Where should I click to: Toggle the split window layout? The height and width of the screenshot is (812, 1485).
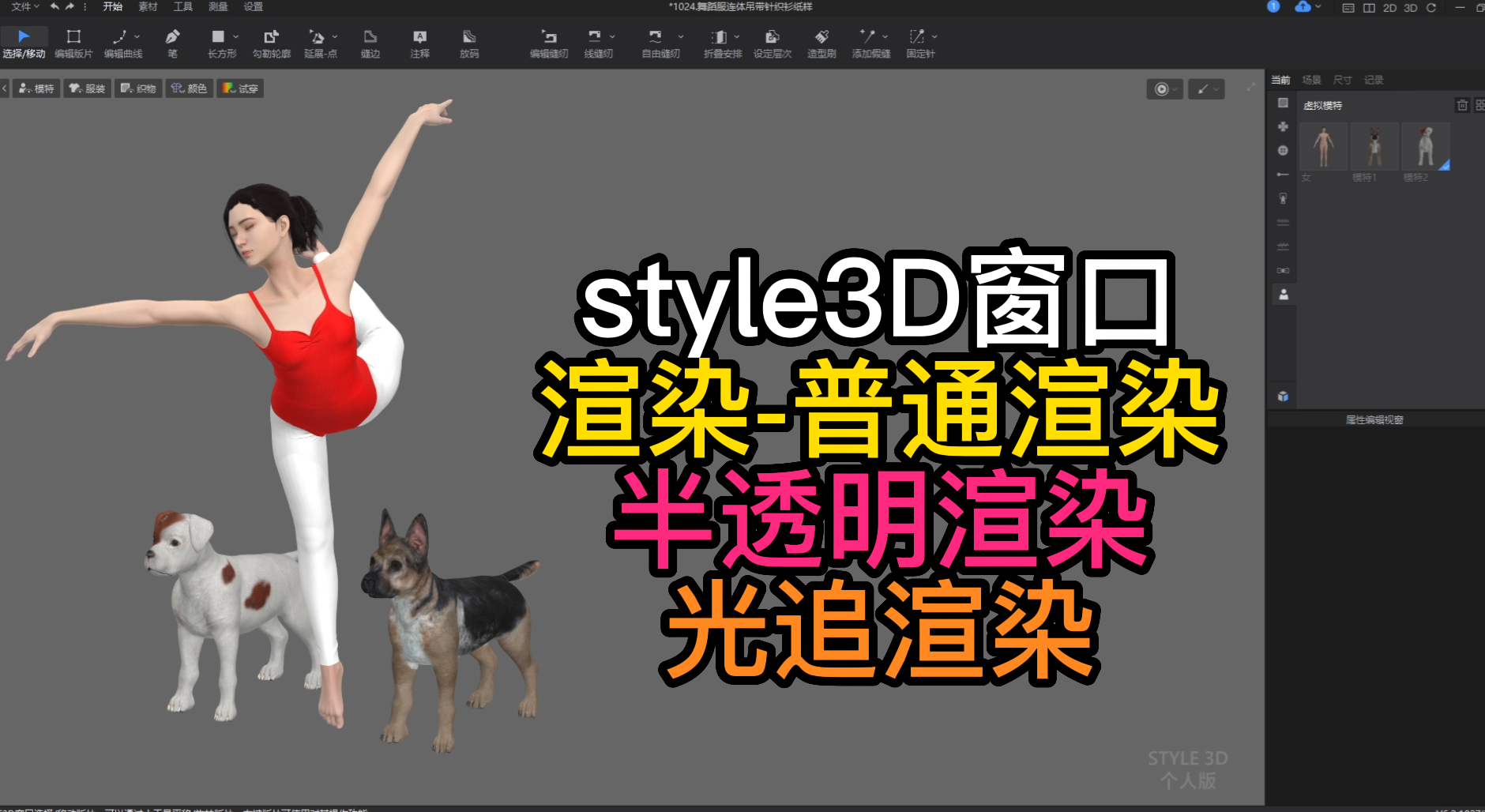[x=1369, y=7]
